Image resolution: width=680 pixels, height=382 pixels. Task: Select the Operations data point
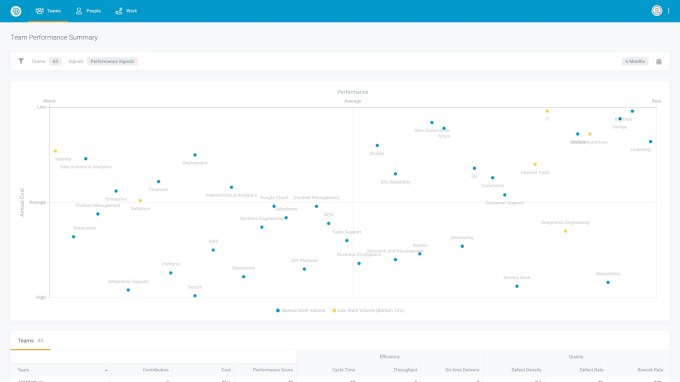[243, 277]
